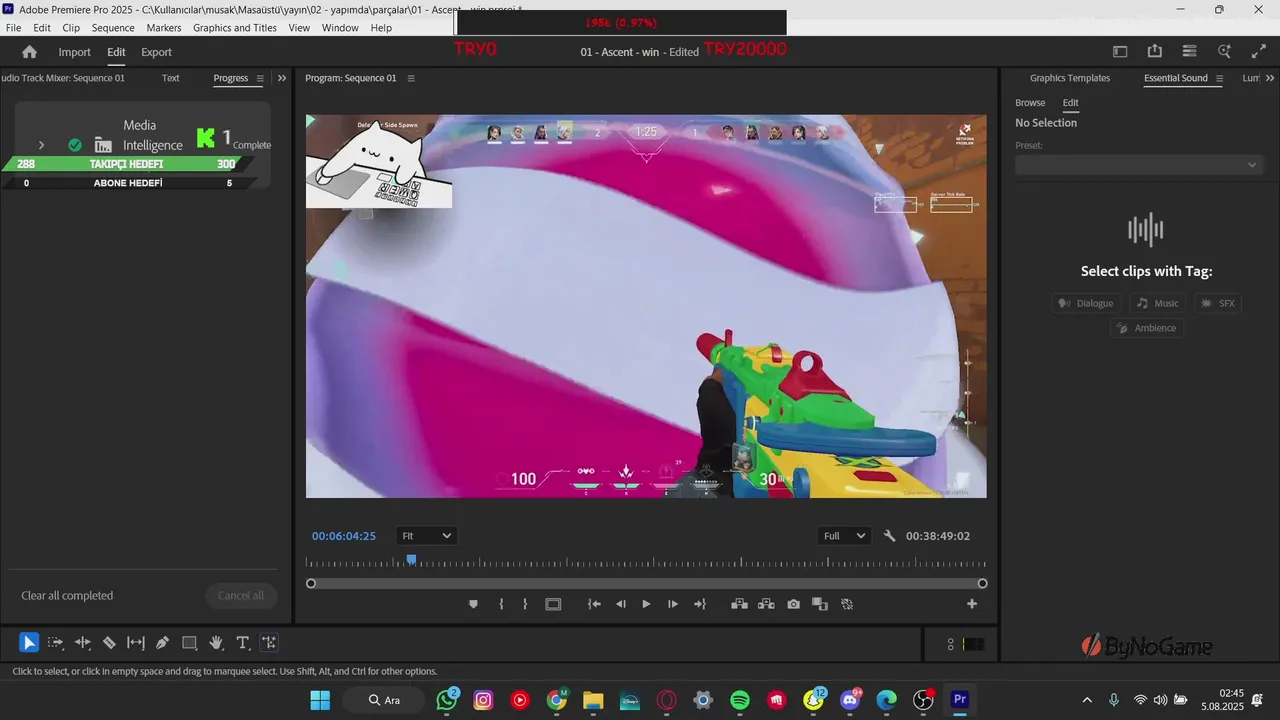The width and height of the screenshot is (1280, 720).
Task: Open the Program monitor wrench settings
Action: click(890, 536)
